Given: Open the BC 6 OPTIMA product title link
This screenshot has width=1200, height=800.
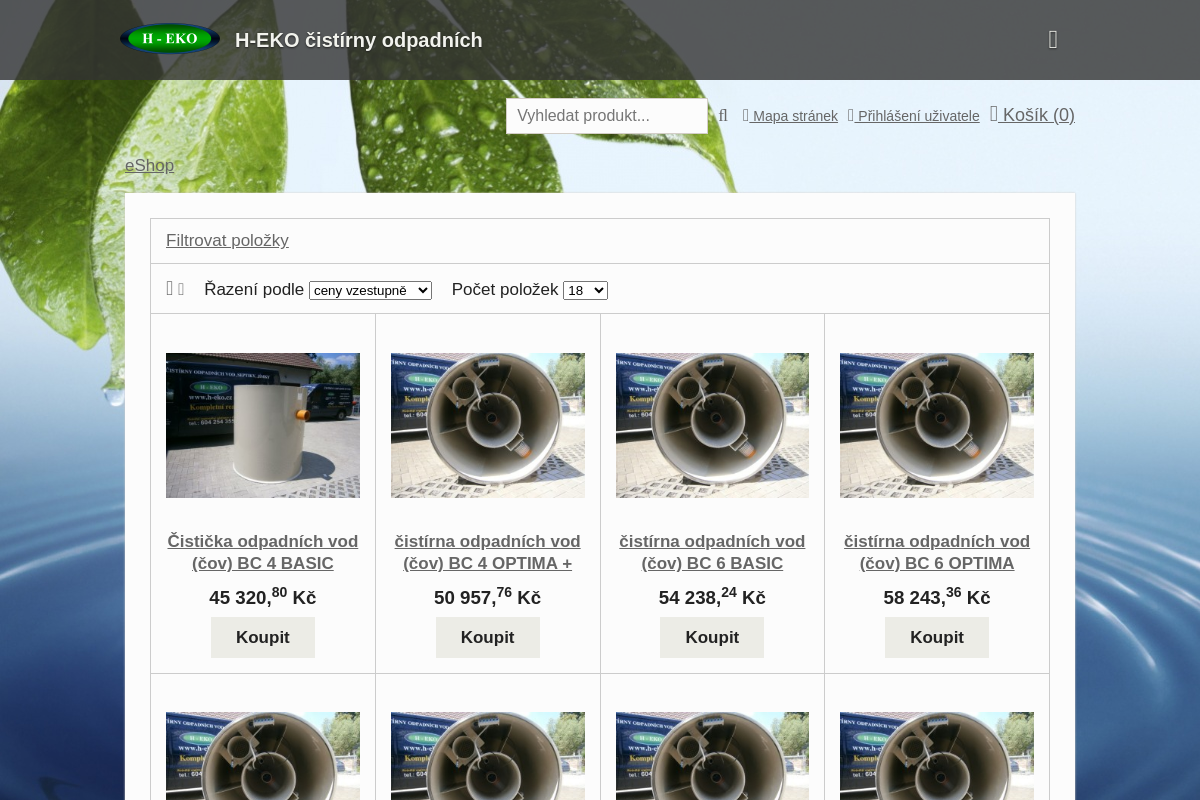Looking at the screenshot, I should tap(937, 552).
